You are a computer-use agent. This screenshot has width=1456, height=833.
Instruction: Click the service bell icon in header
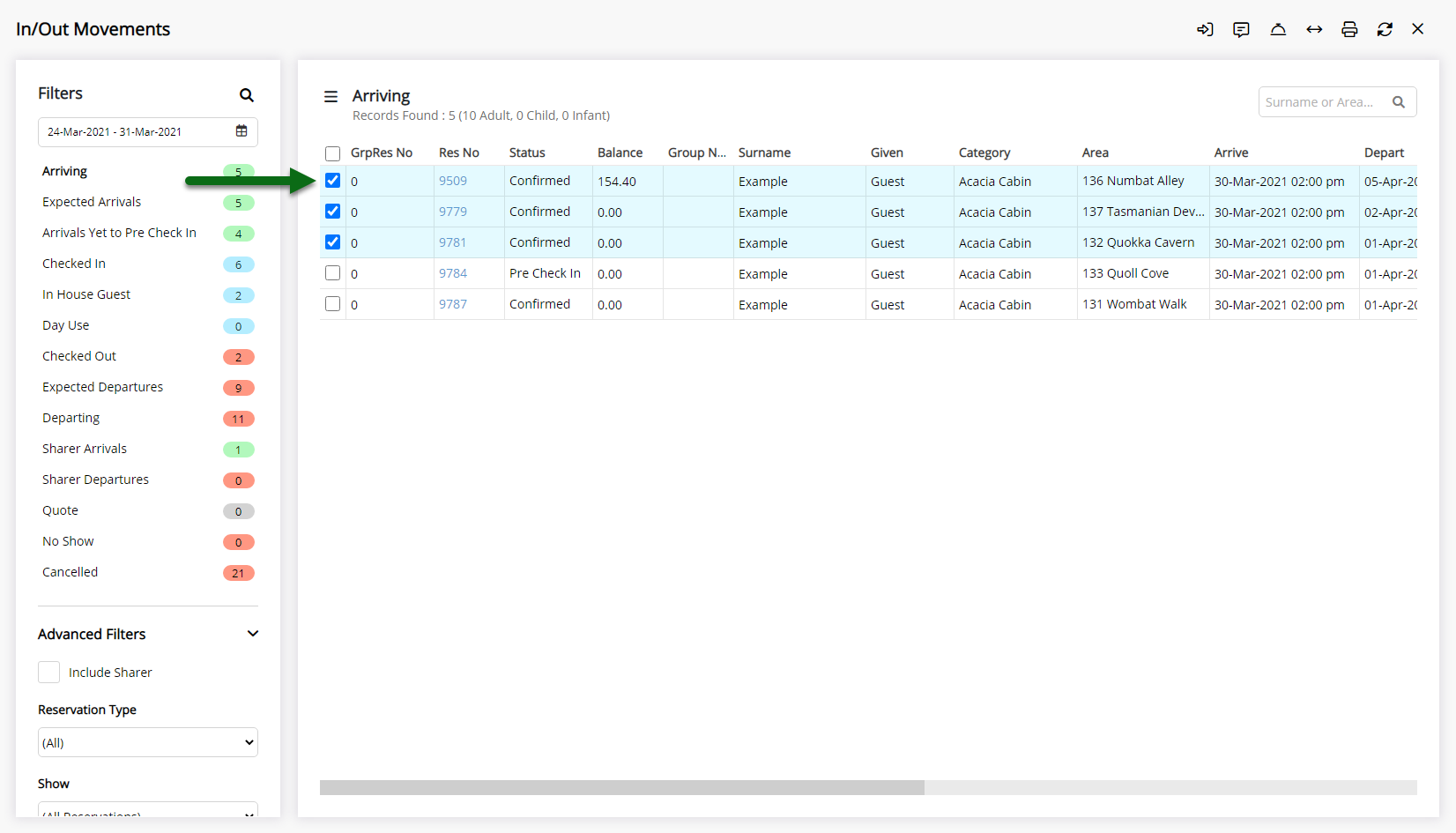click(x=1278, y=29)
